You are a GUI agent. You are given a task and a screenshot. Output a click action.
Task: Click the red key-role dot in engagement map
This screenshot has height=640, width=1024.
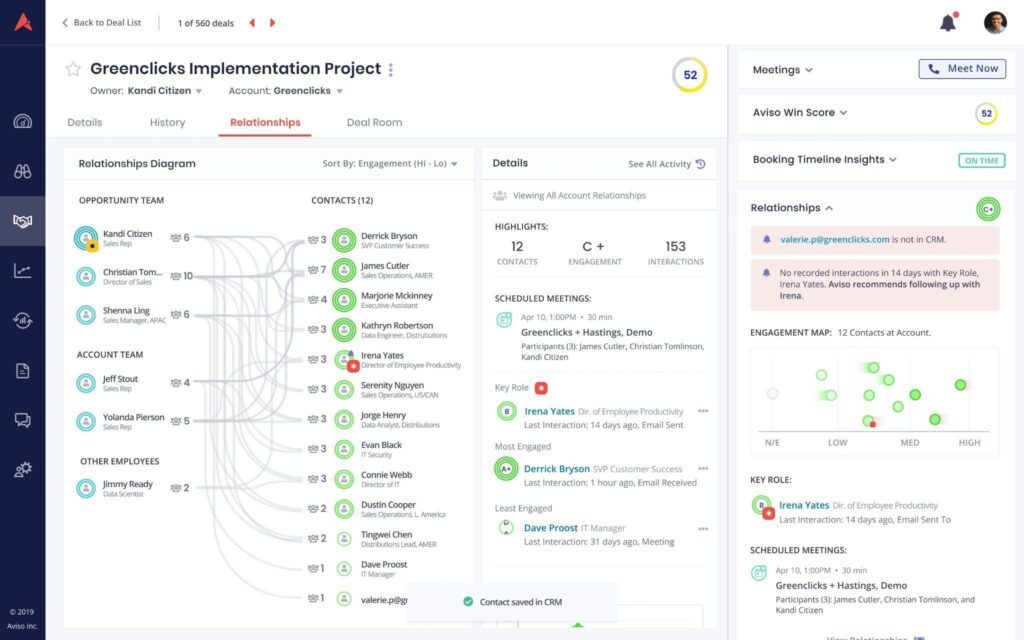pyautogui.click(x=873, y=424)
